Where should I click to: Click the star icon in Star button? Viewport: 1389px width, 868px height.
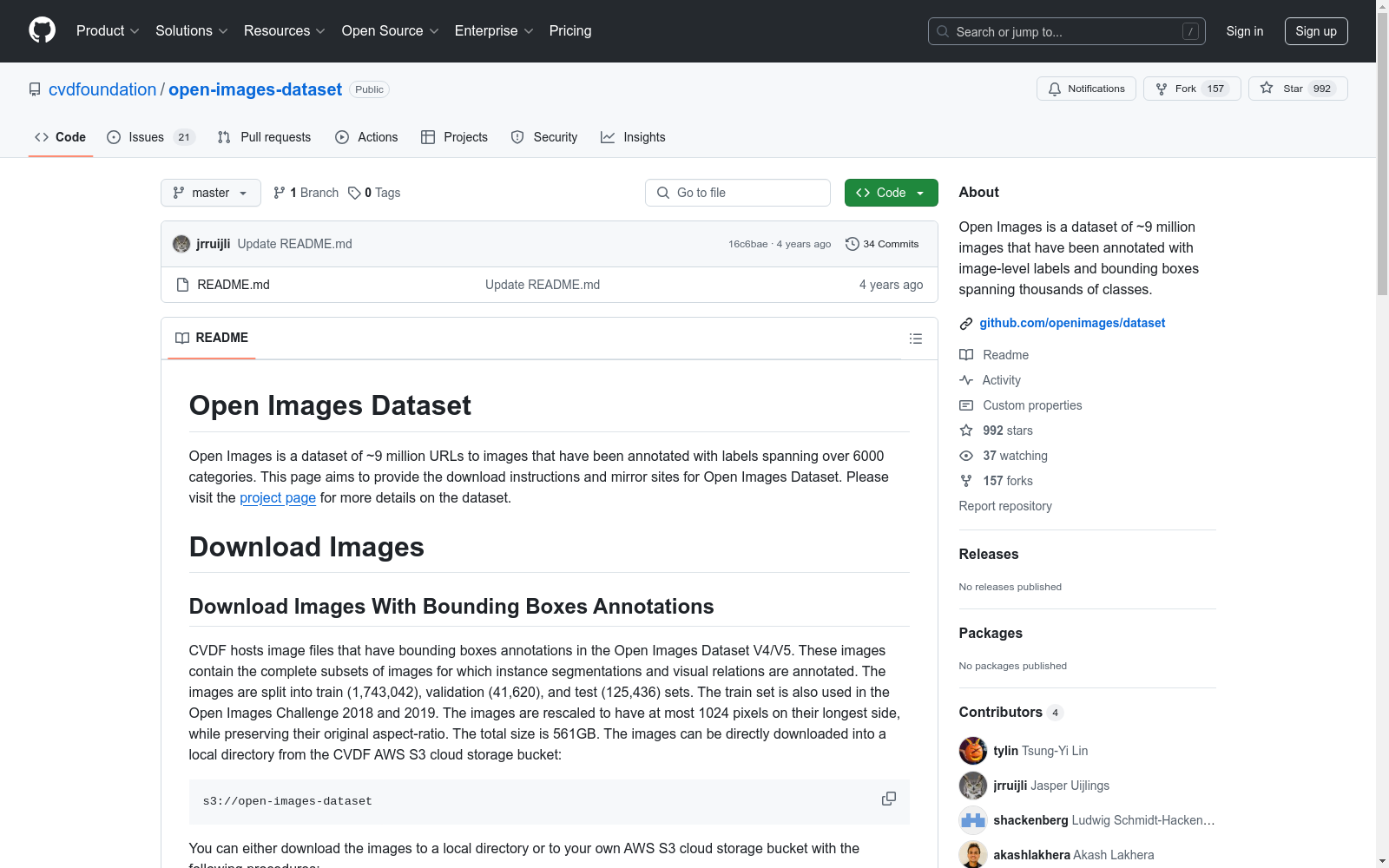[x=1267, y=88]
